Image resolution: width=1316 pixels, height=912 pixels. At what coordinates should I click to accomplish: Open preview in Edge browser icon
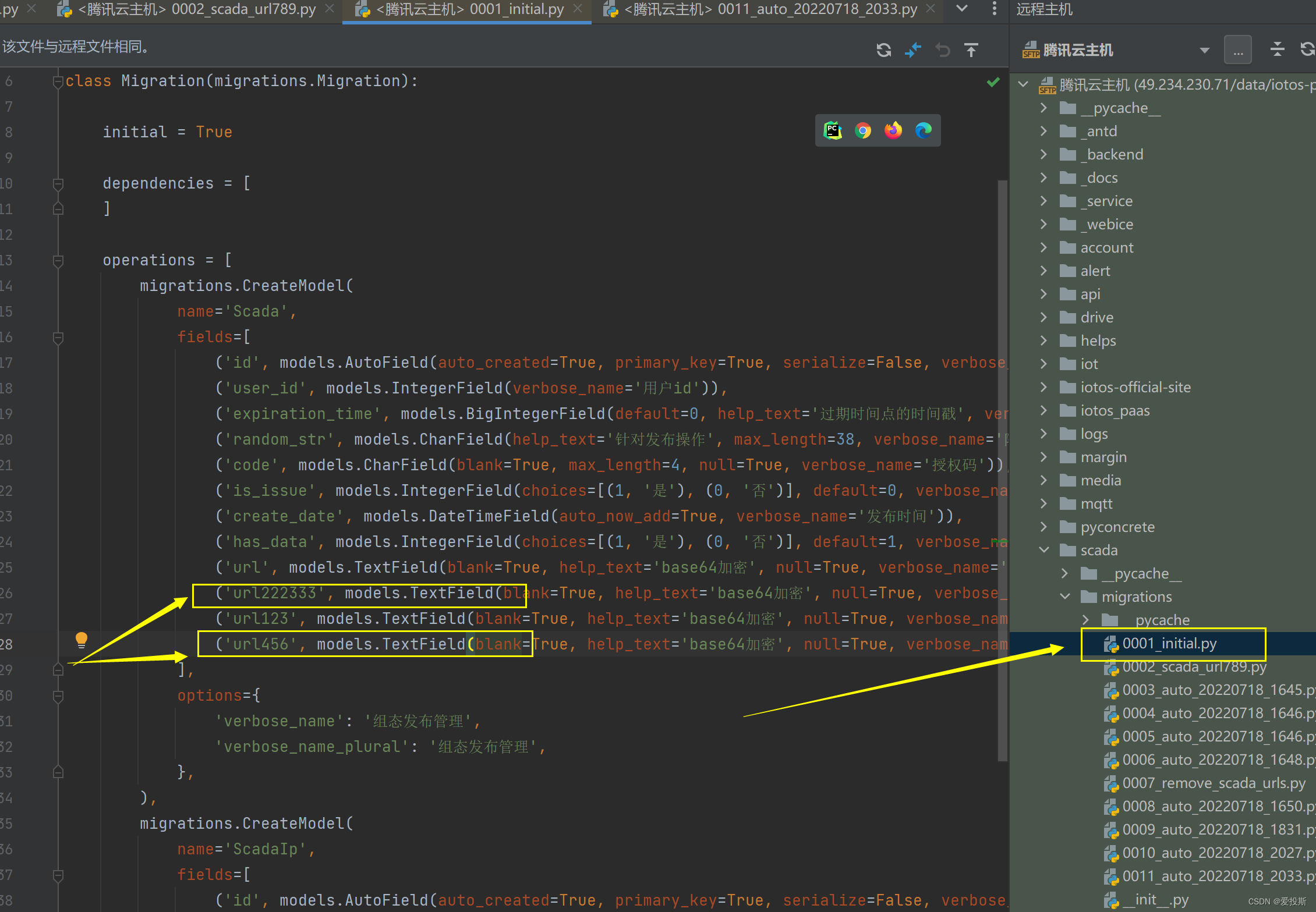click(x=924, y=130)
